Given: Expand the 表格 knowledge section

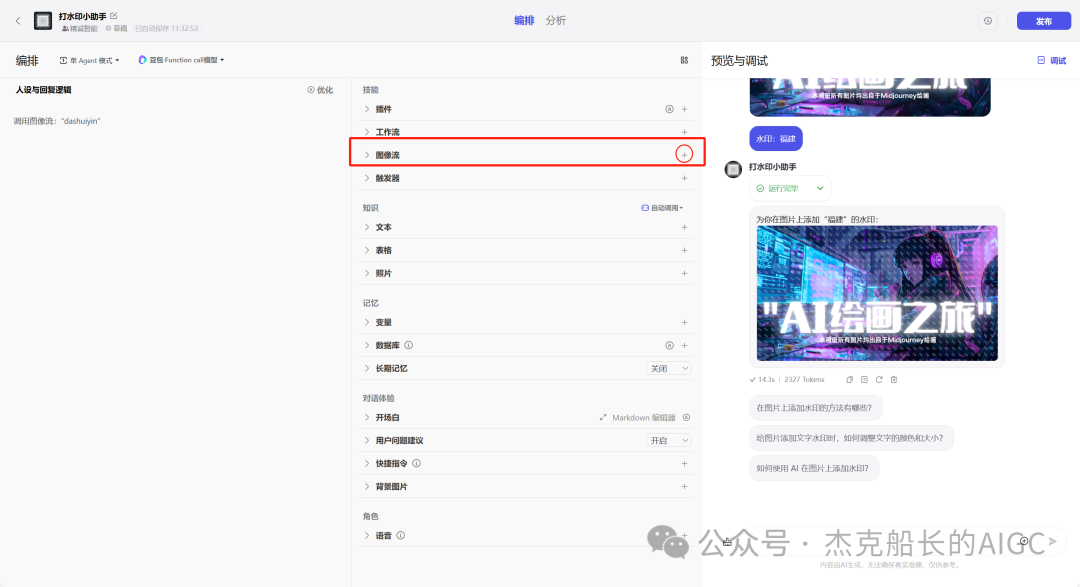Looking at the screenshot, I should [366, 250].
